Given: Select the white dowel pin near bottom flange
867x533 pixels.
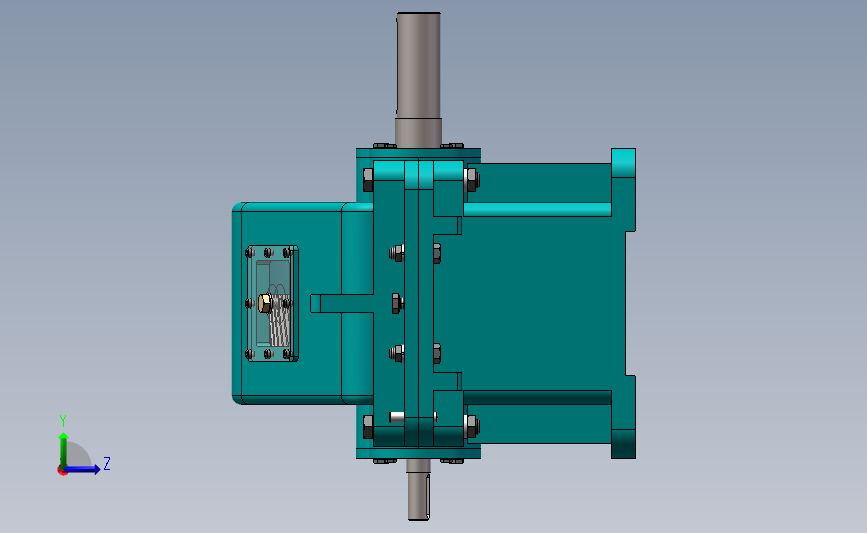Looking at the screenshot, I should click(397, 417).
